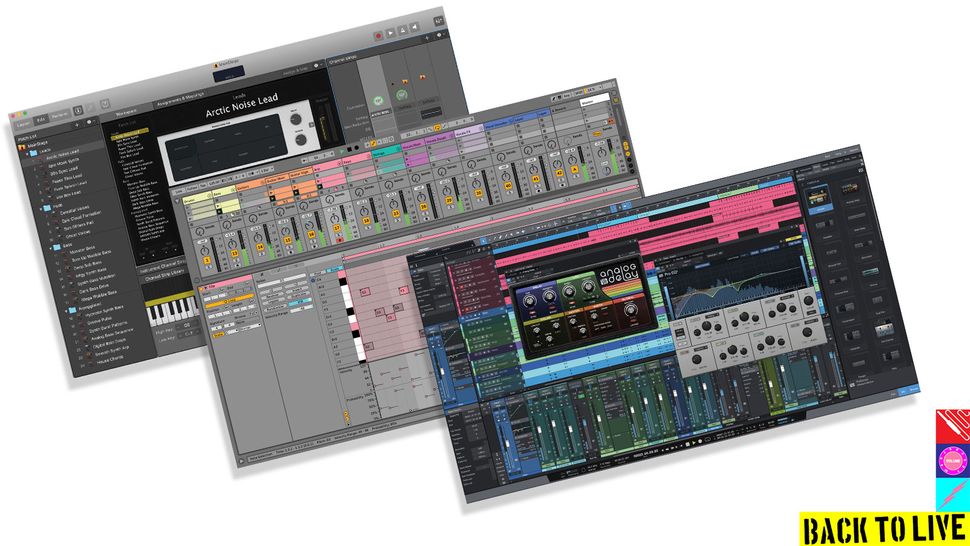The image size is (970, 546).
Task: Select the Groove Pulse patch
Action: pyautogui.click(x=99, y=320)
